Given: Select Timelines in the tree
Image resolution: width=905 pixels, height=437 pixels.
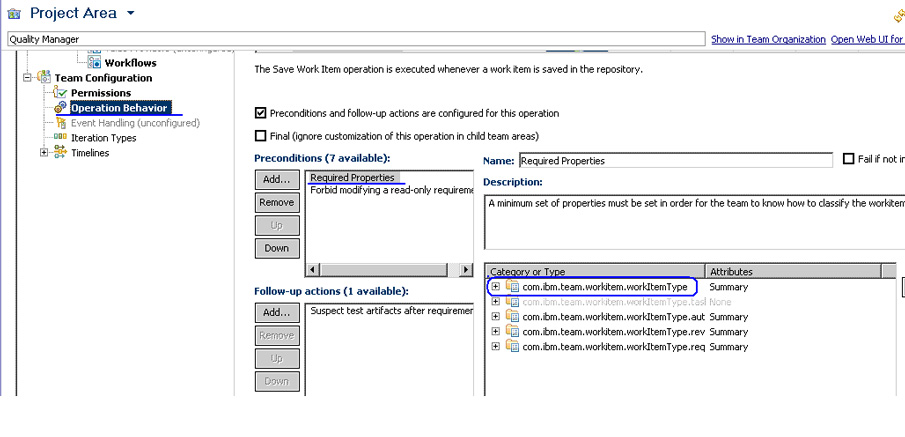Looking at the screenshot, I should 90,153.
